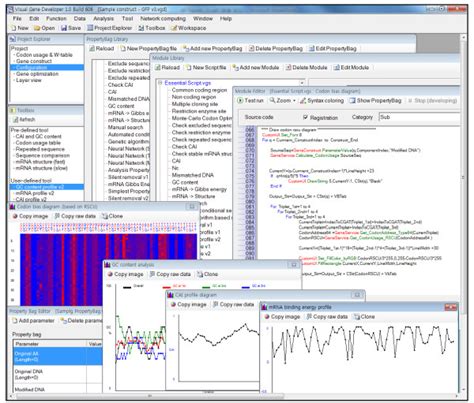
Task: Run the script with Test run
Action: pos(250,100)
